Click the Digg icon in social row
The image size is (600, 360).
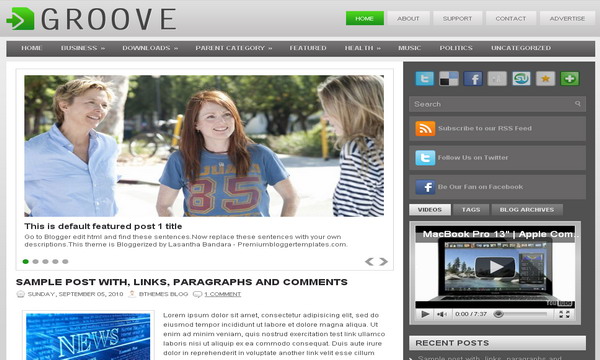[x=497, y=78]
